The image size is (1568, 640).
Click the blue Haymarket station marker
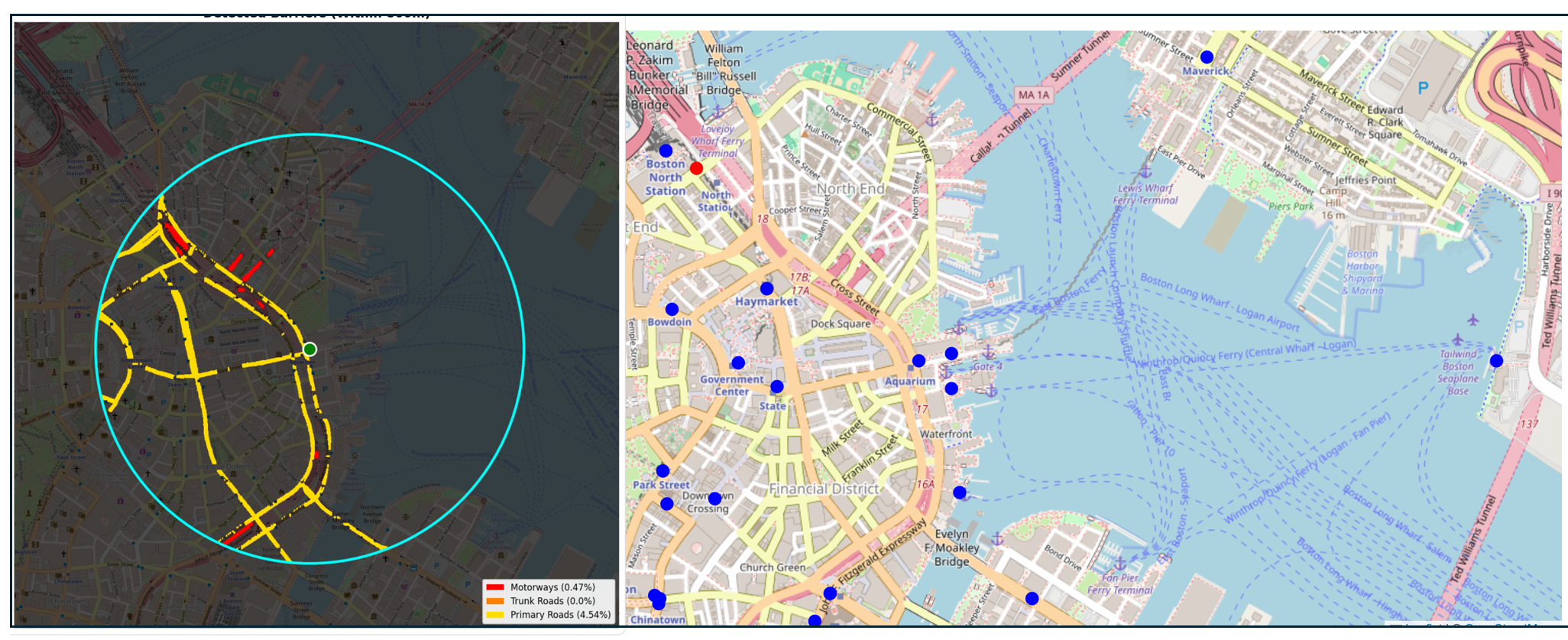point(766,288)
